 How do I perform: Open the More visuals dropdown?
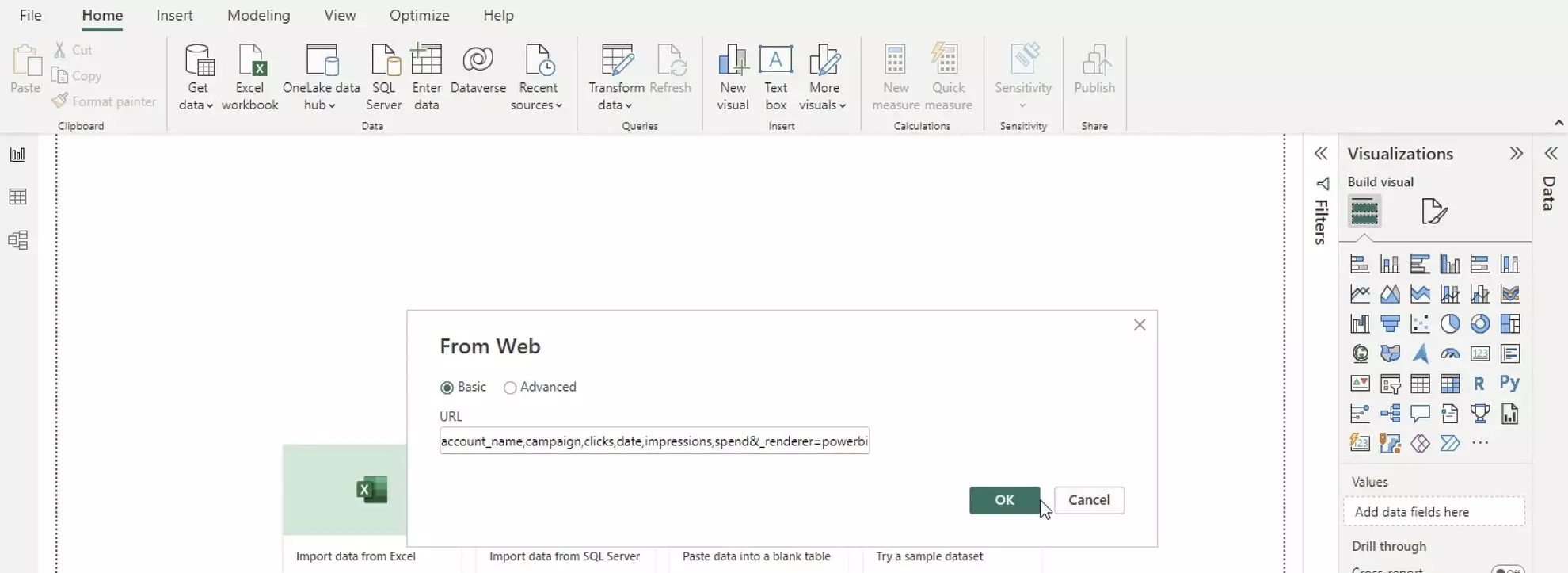click(x=824, y=78)
